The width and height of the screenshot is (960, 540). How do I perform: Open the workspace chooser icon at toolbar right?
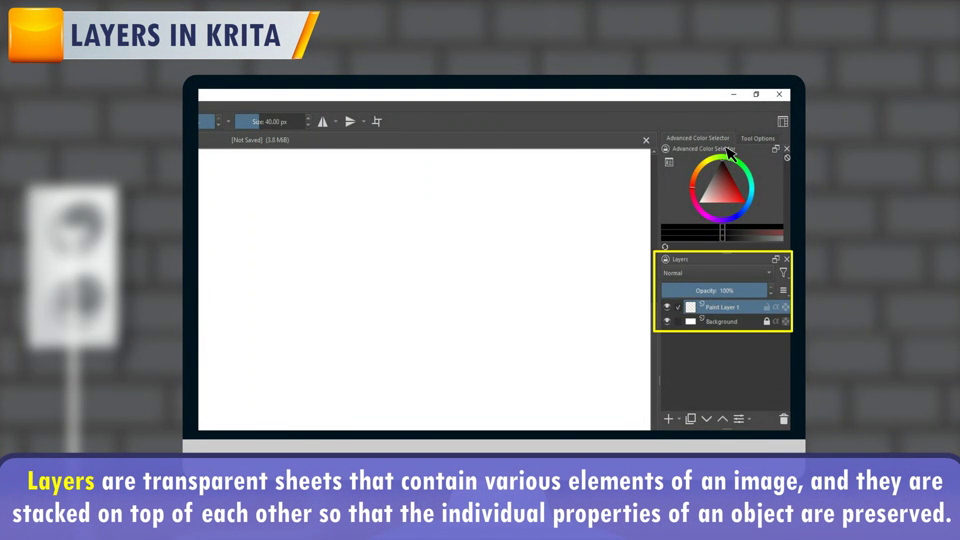click(x=782, y=121)
